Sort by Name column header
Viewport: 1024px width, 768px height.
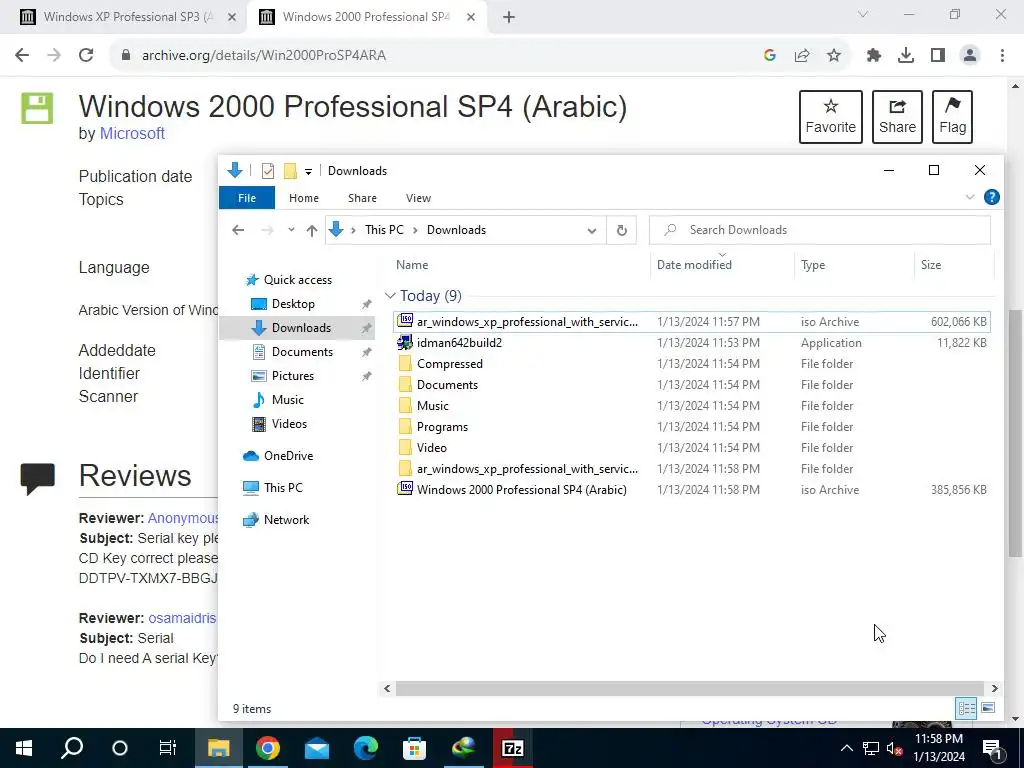pyautogui.click(x=520, y=264)
